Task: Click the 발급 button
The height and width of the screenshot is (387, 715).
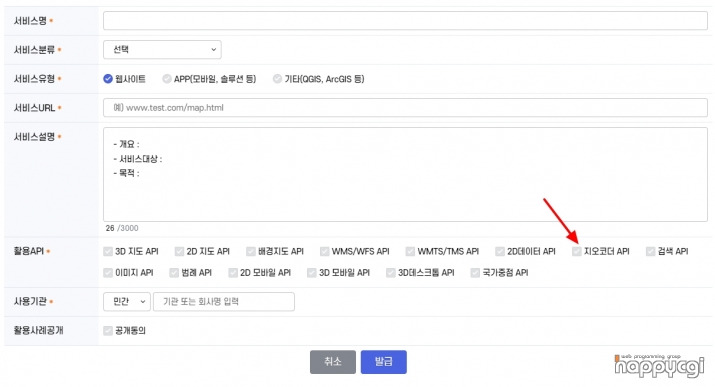Action: coord(383,362)
